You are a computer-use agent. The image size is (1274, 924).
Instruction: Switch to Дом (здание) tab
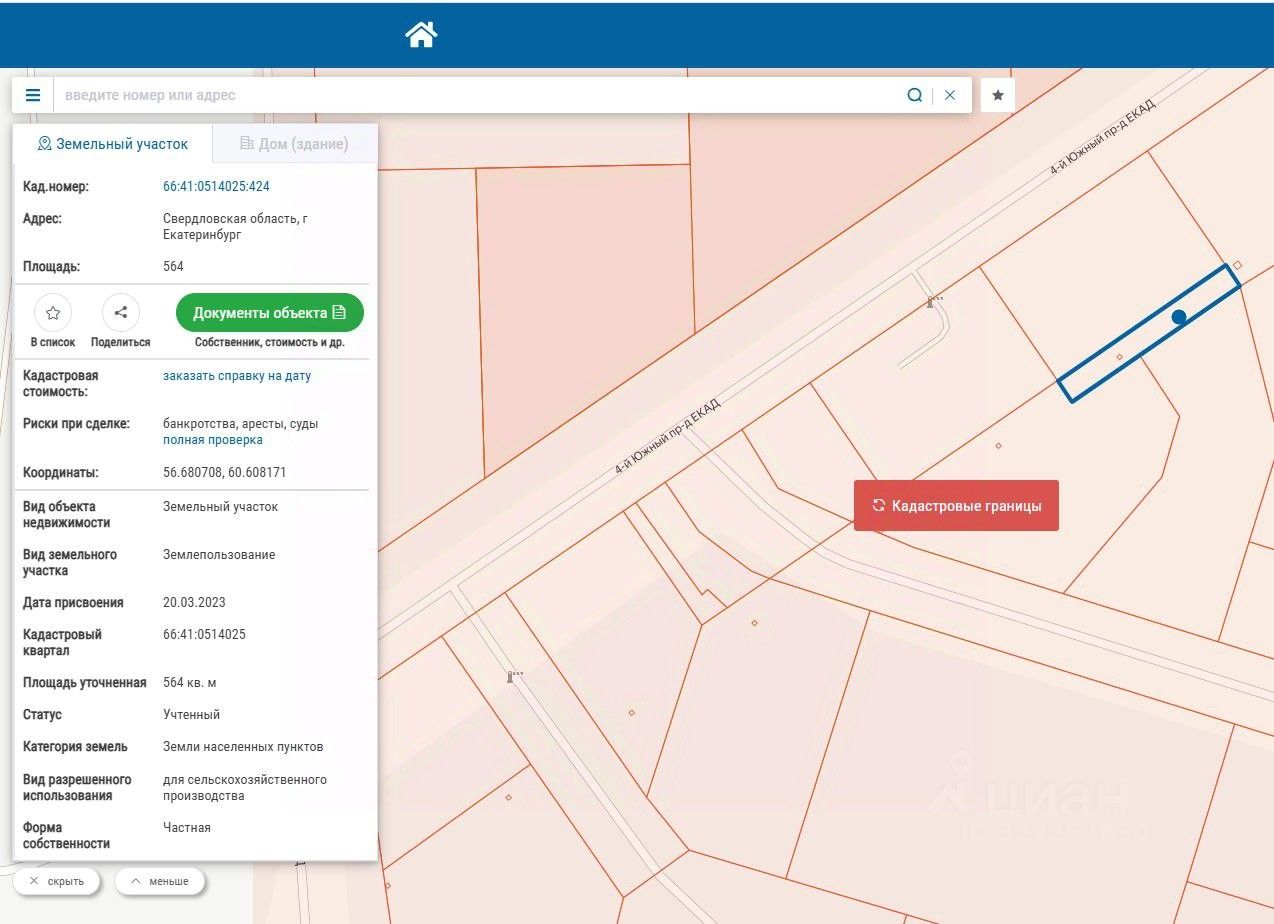(294, 144)
